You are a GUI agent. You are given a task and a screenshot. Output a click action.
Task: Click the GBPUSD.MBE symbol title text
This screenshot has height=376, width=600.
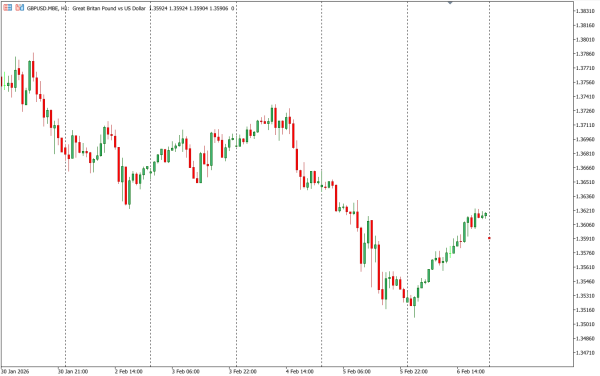click(x=43, y=8)
